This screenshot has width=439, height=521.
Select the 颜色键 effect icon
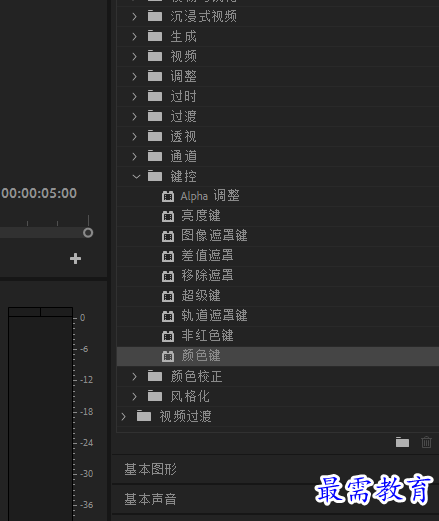click(x=168, y=356)
